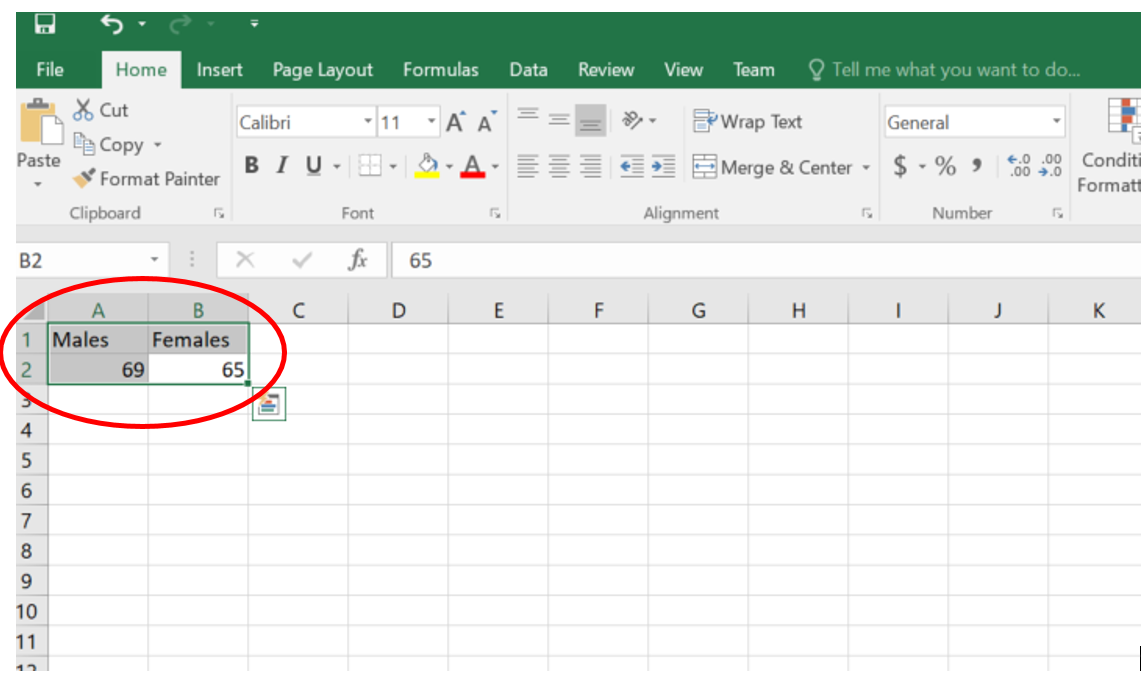Toggle Bold formatting
The image size is (1142, 682).
252,166
